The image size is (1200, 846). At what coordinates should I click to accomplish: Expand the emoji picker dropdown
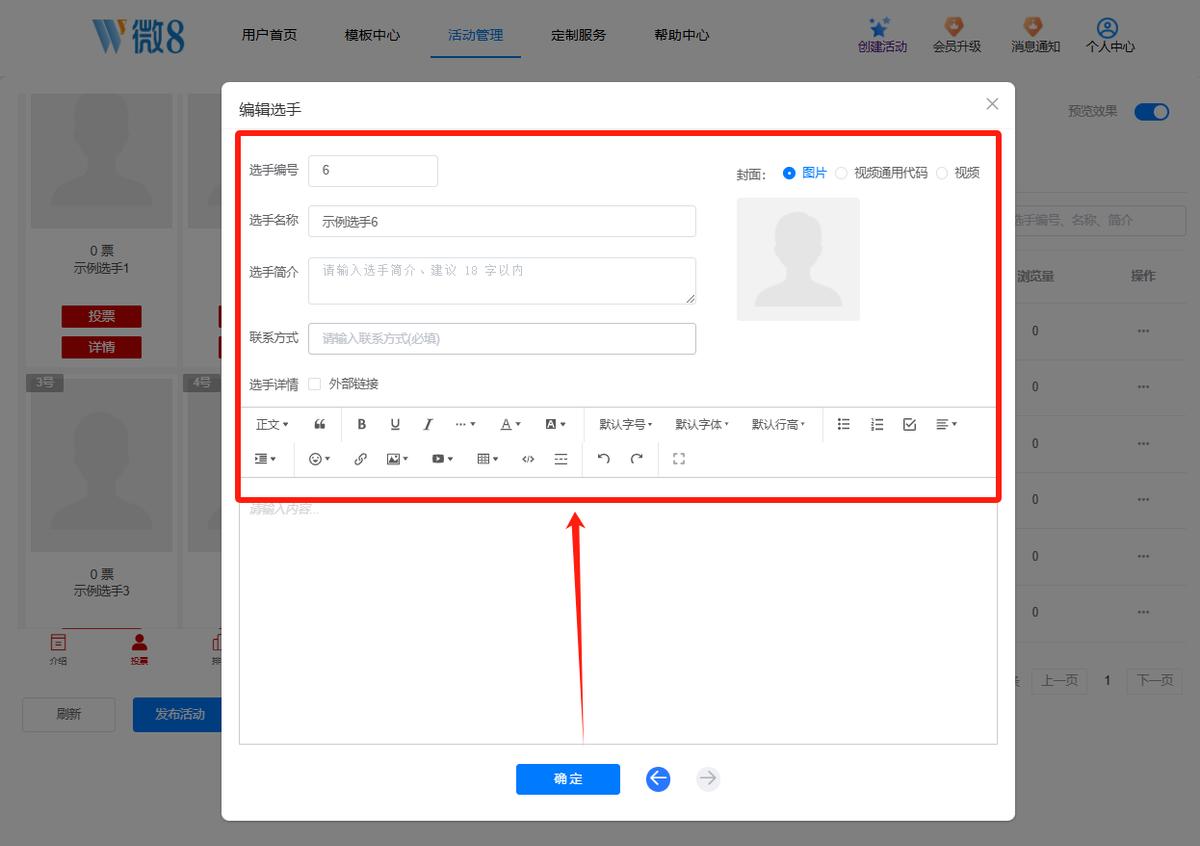pyautogui.click(x=320, y=459)
